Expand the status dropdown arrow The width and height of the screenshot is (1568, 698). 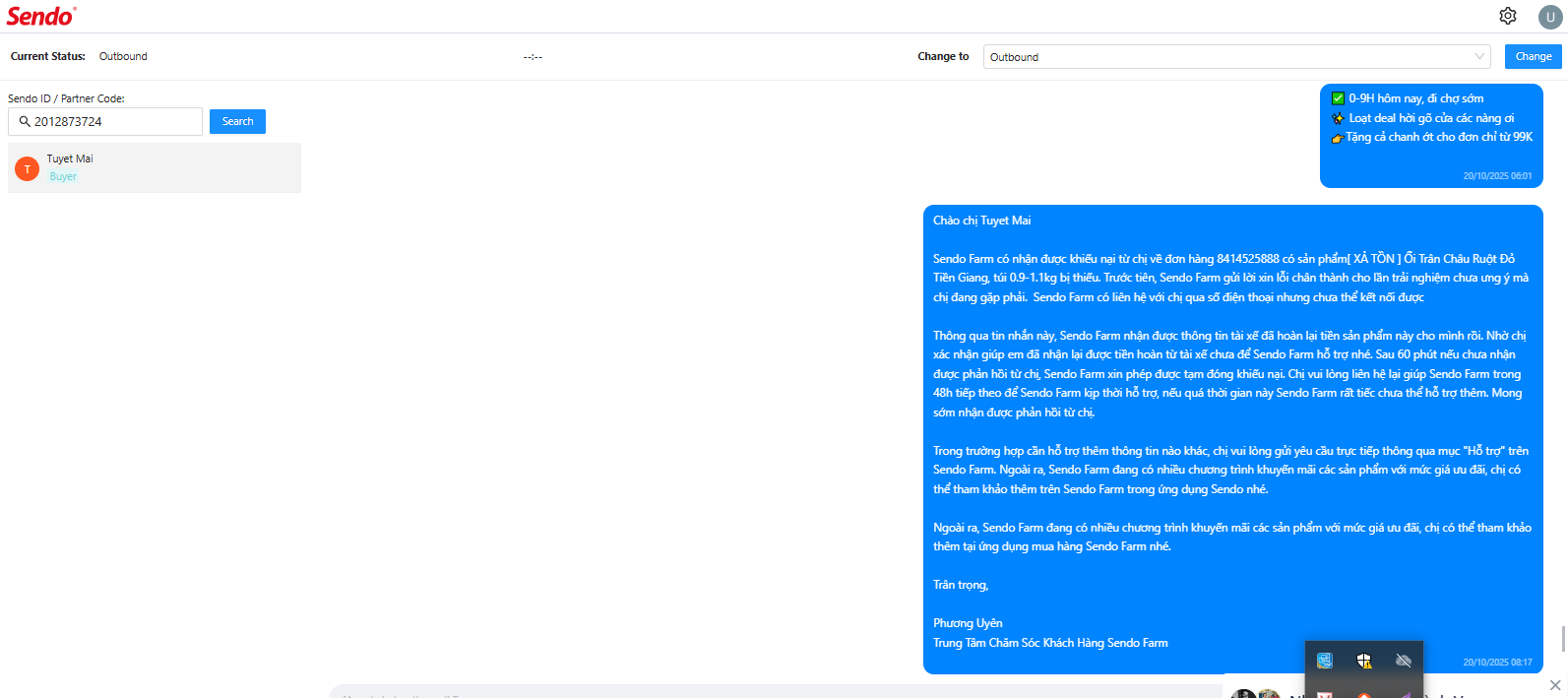(1479, 57)
